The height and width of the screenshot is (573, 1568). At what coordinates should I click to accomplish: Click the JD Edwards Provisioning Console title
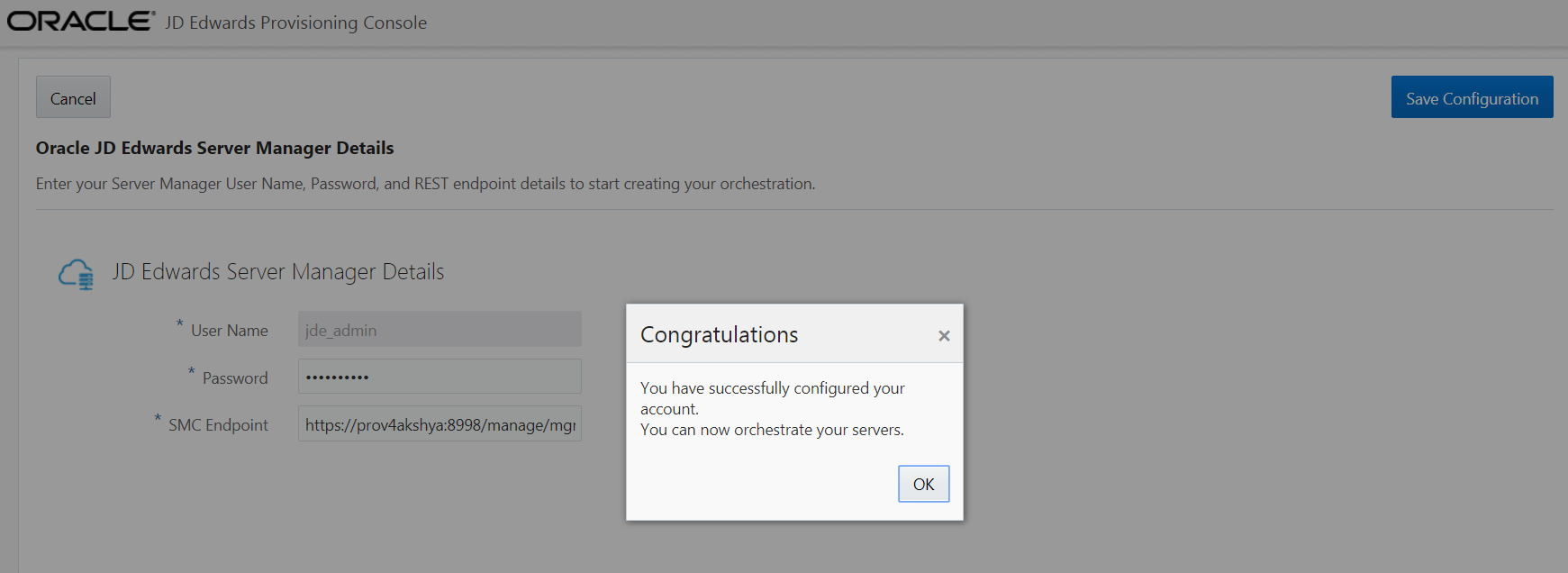[295, 23]
